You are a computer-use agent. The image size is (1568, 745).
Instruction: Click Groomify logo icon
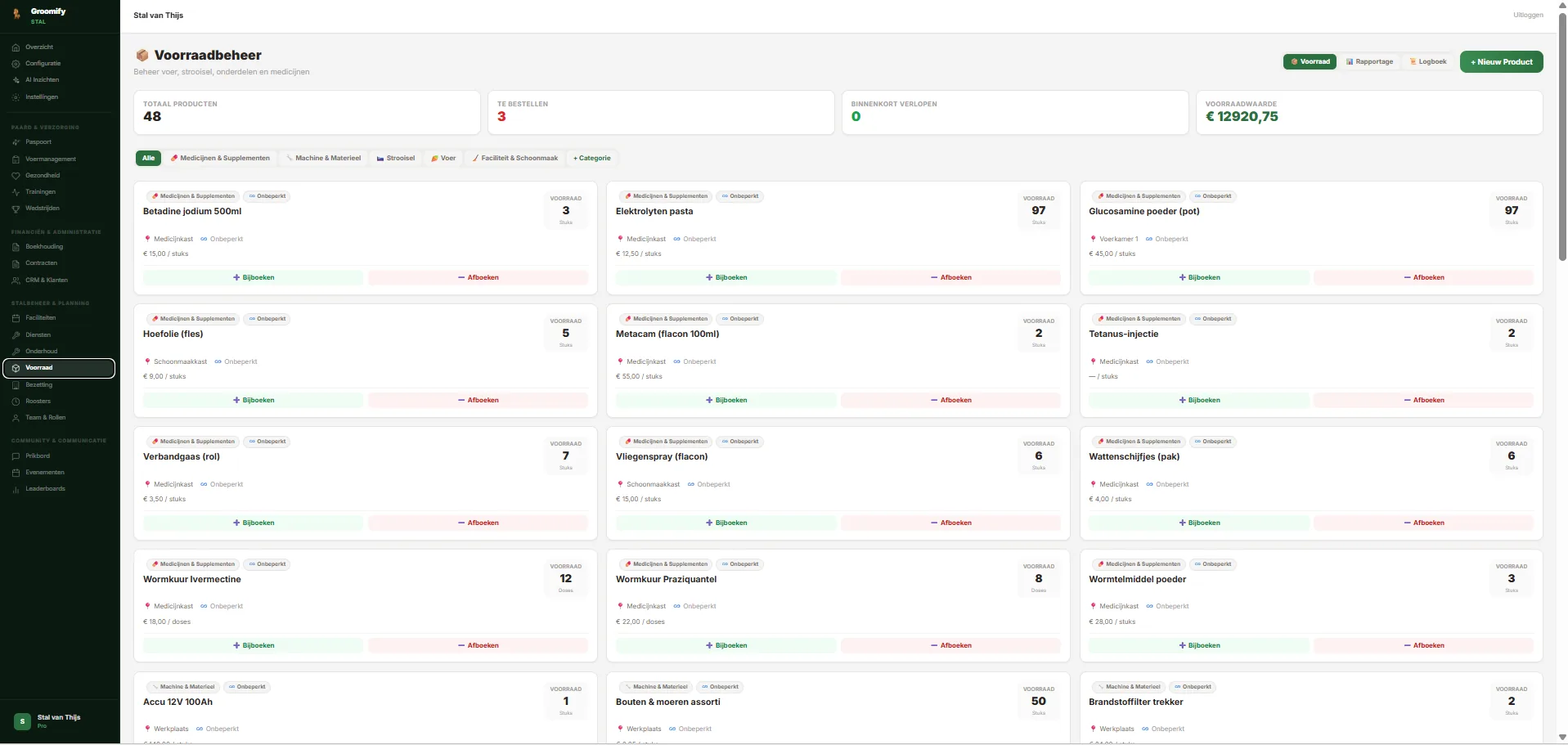(x=16, y=15)
